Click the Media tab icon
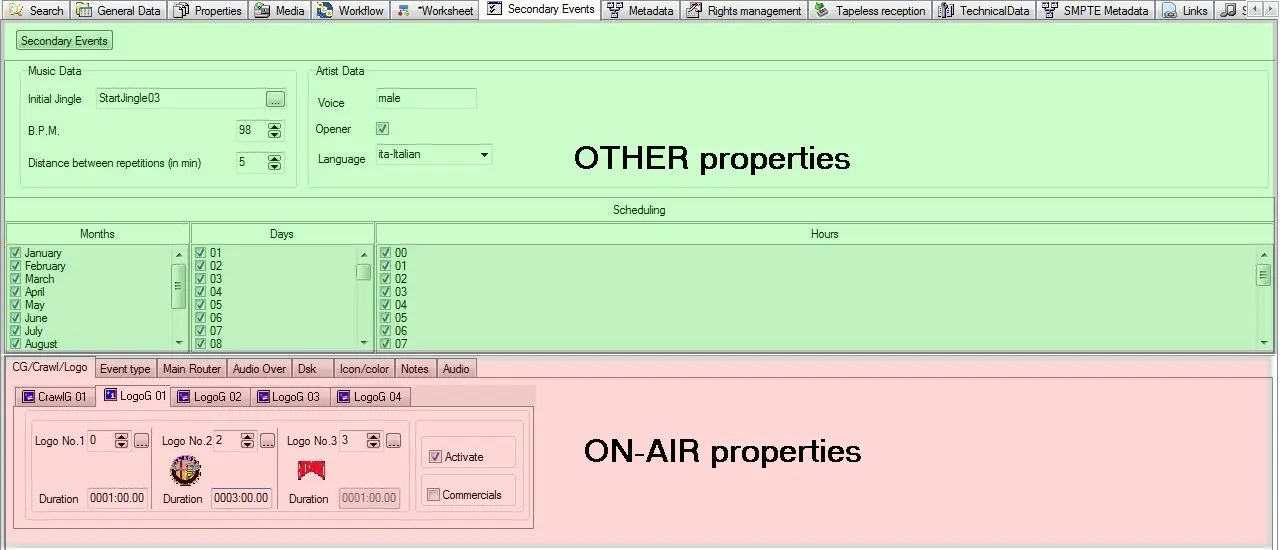Screen dimensions: 1280x550 pyautogui.click(x=261, y=11)
